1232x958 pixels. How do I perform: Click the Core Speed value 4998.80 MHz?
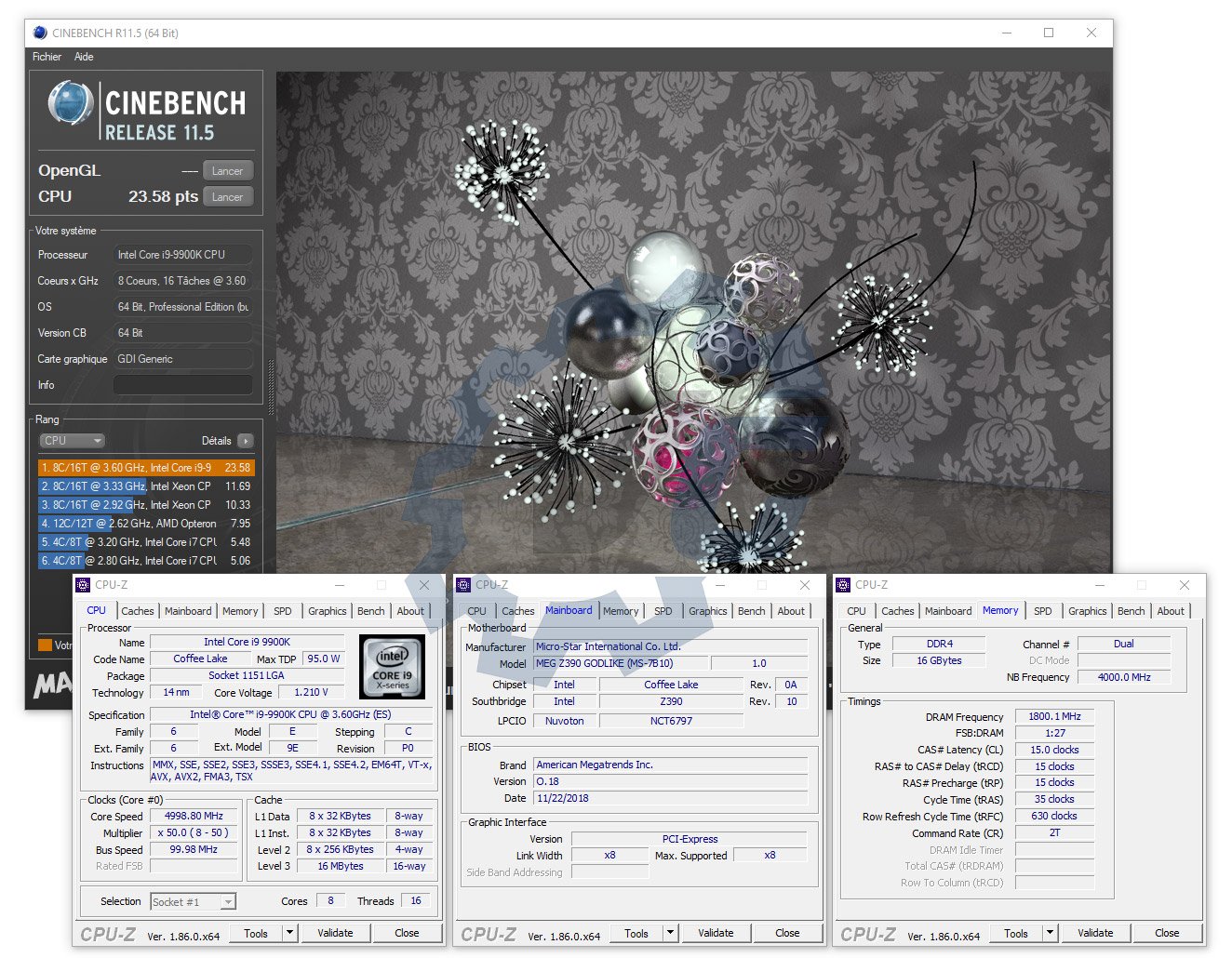click(x=194, y=816)
